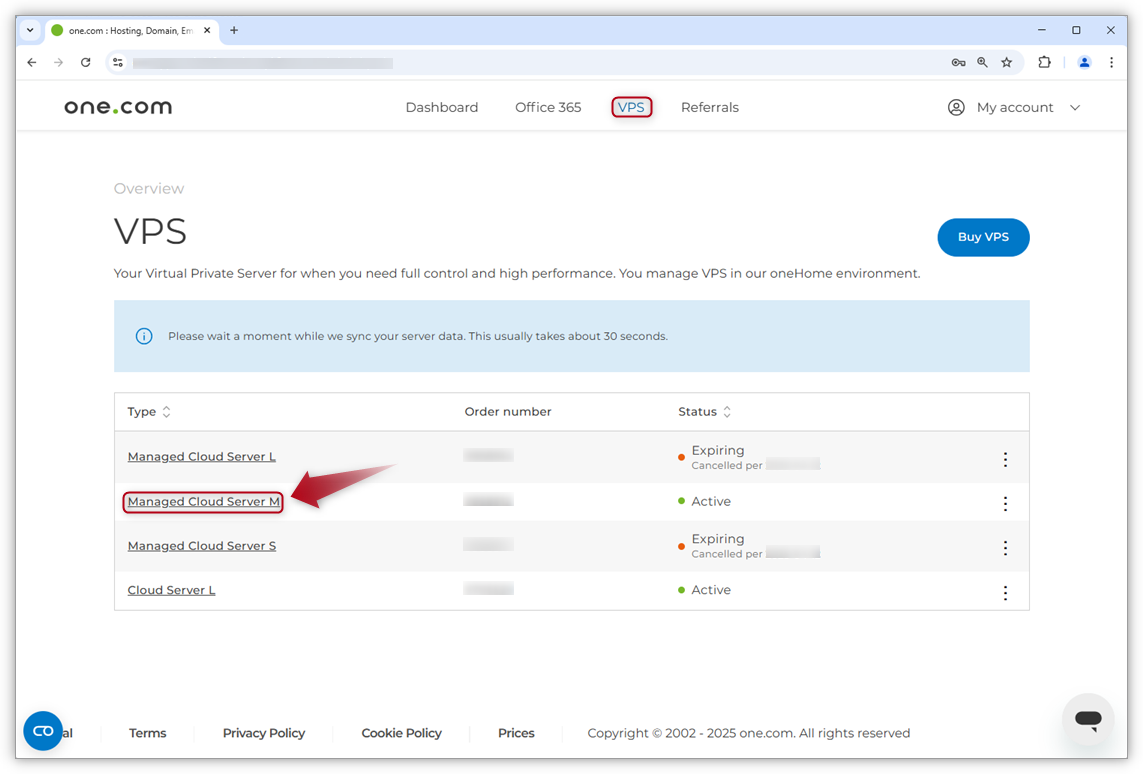Click the Buy VPS button
1143x774 pixels.
983,237
